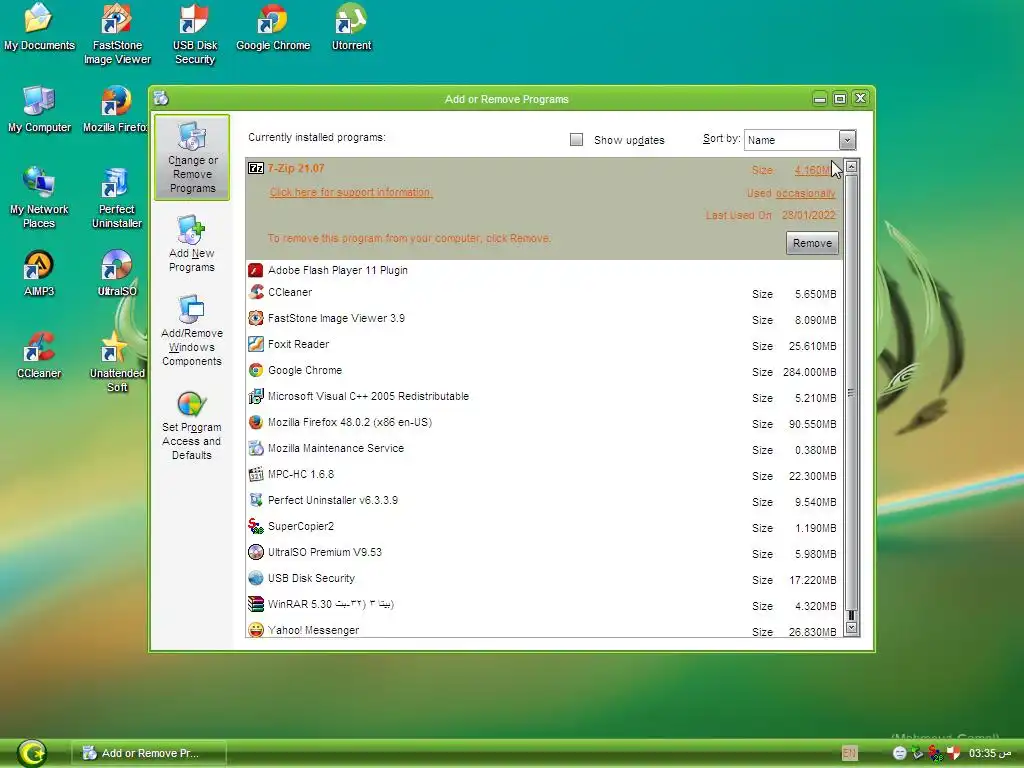Open USB Disk Security desktop shortcut

[x=195, y=34]
